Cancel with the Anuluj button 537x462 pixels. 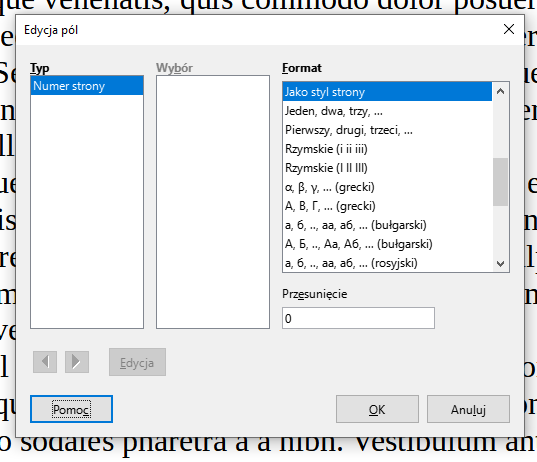pos(468,409)
